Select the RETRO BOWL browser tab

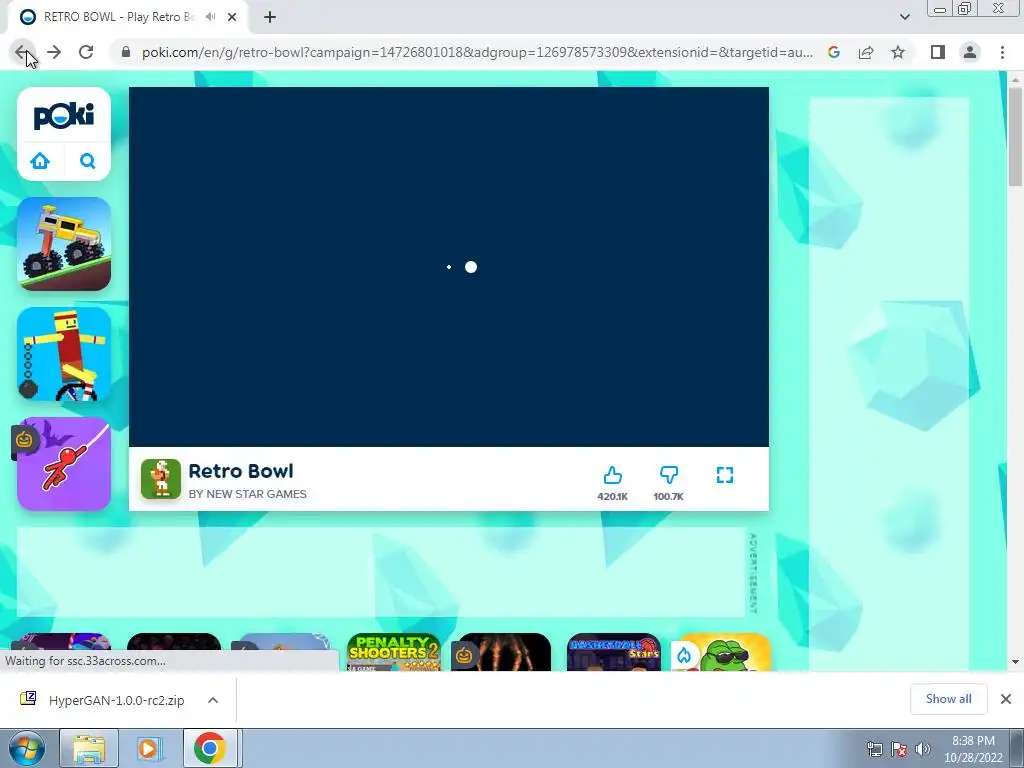click(128, 17)
